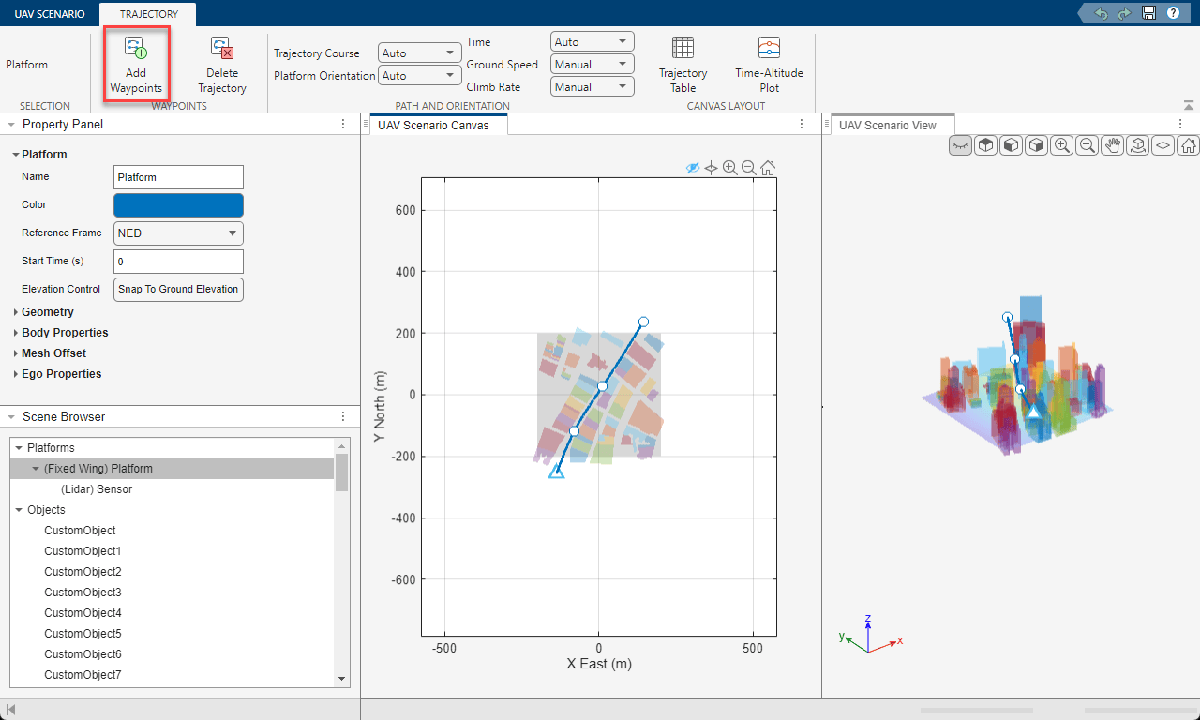
Task: Show the Time-Altitude Plot
Action: [x=769, y=64]
